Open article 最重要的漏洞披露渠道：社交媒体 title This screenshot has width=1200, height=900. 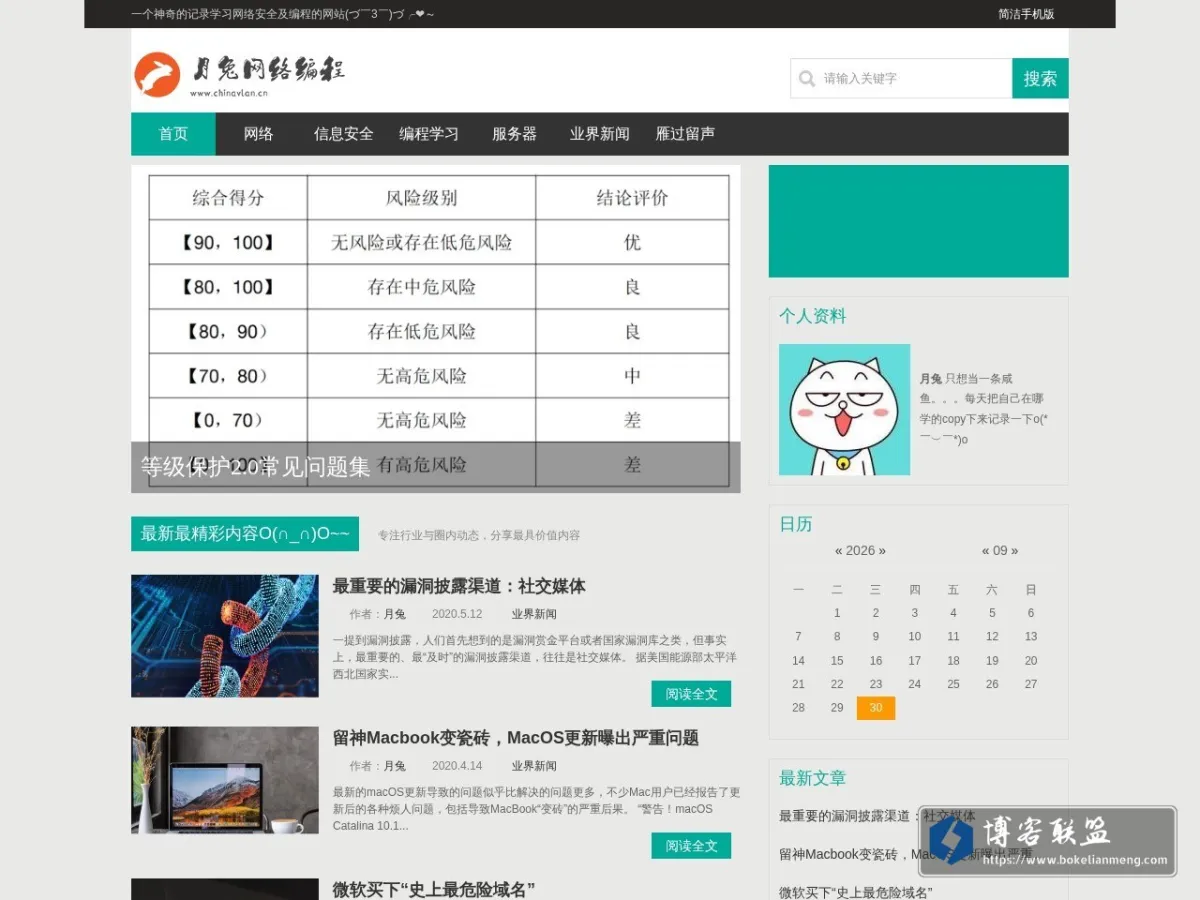coord(459,586)
